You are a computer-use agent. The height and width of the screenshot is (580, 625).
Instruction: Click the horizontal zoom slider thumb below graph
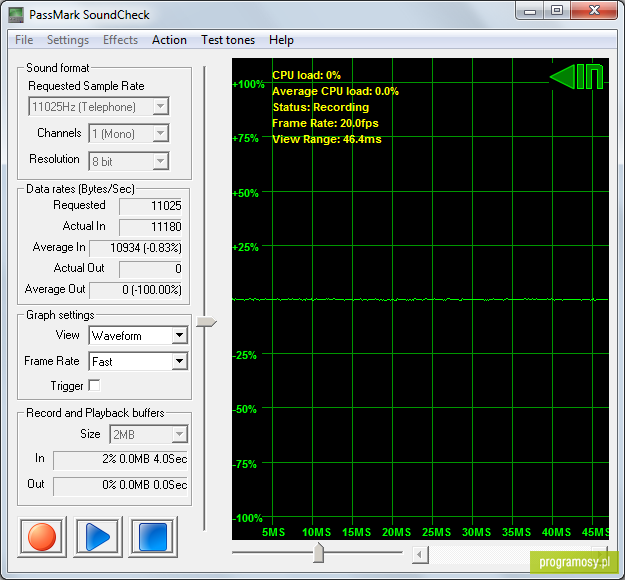click(x=318, y=552)
